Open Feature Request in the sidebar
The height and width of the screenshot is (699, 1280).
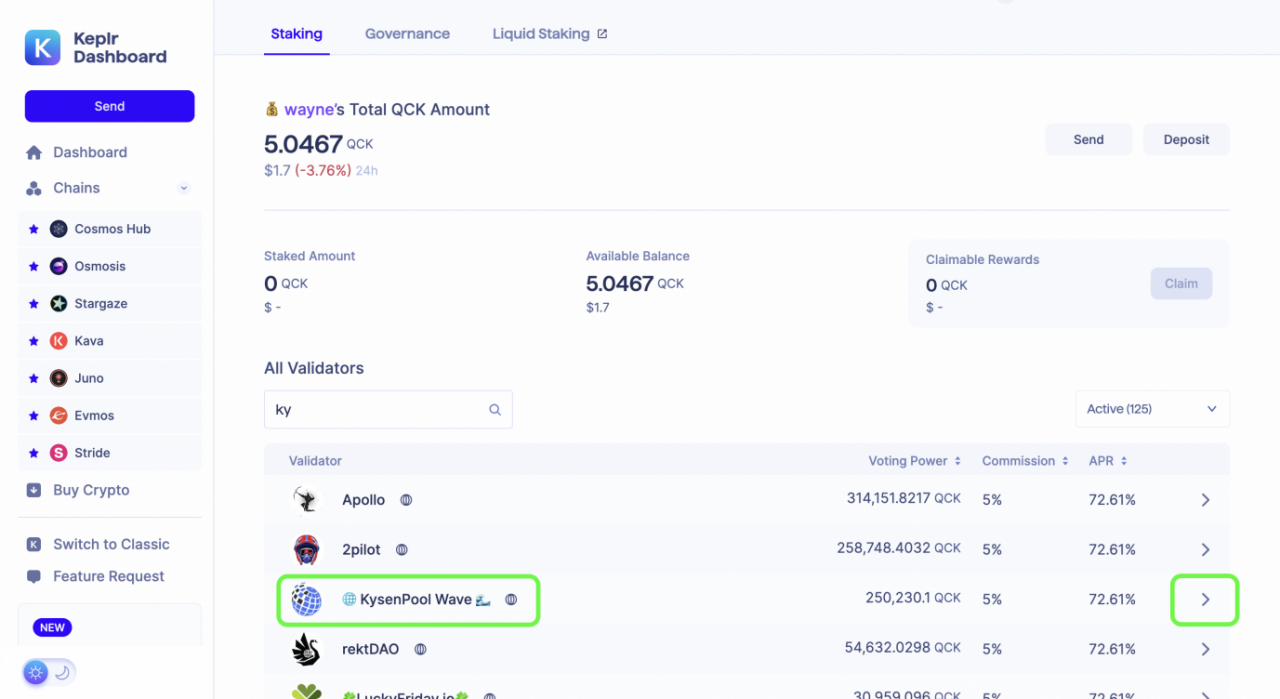point(110,577)
